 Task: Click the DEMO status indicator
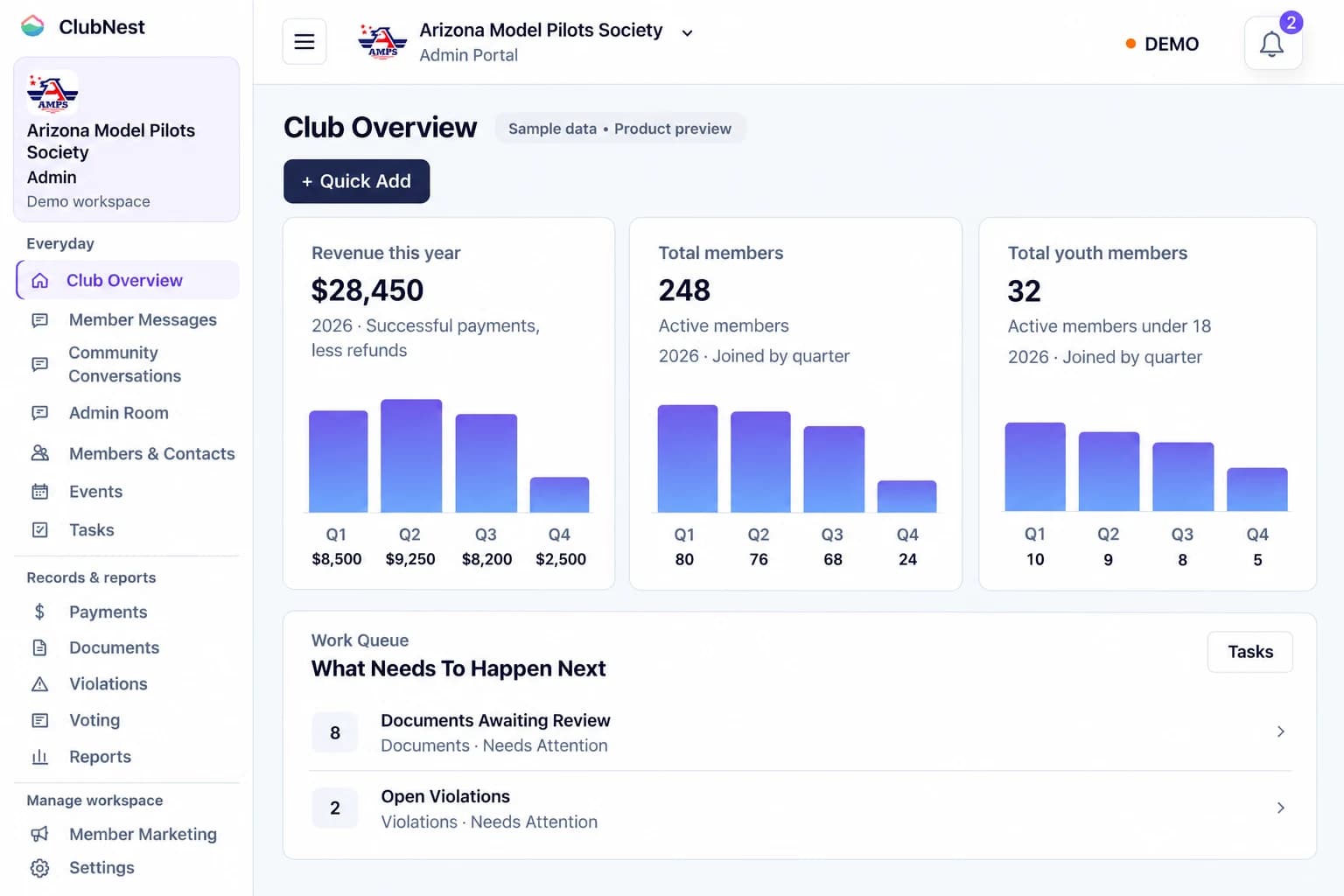click(1162, 44)
